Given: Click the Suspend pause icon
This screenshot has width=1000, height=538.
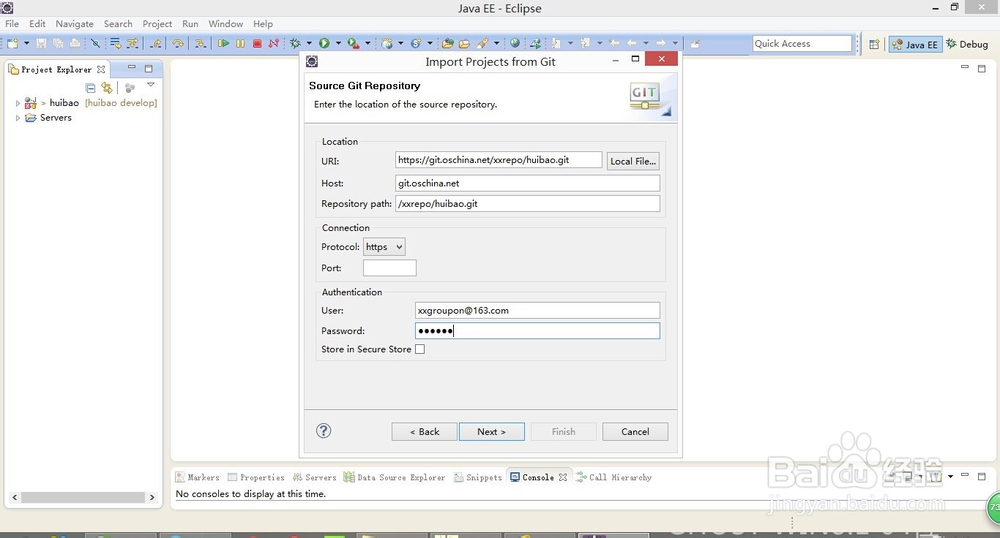Looking at the screenshot, I should coord(240,43).
